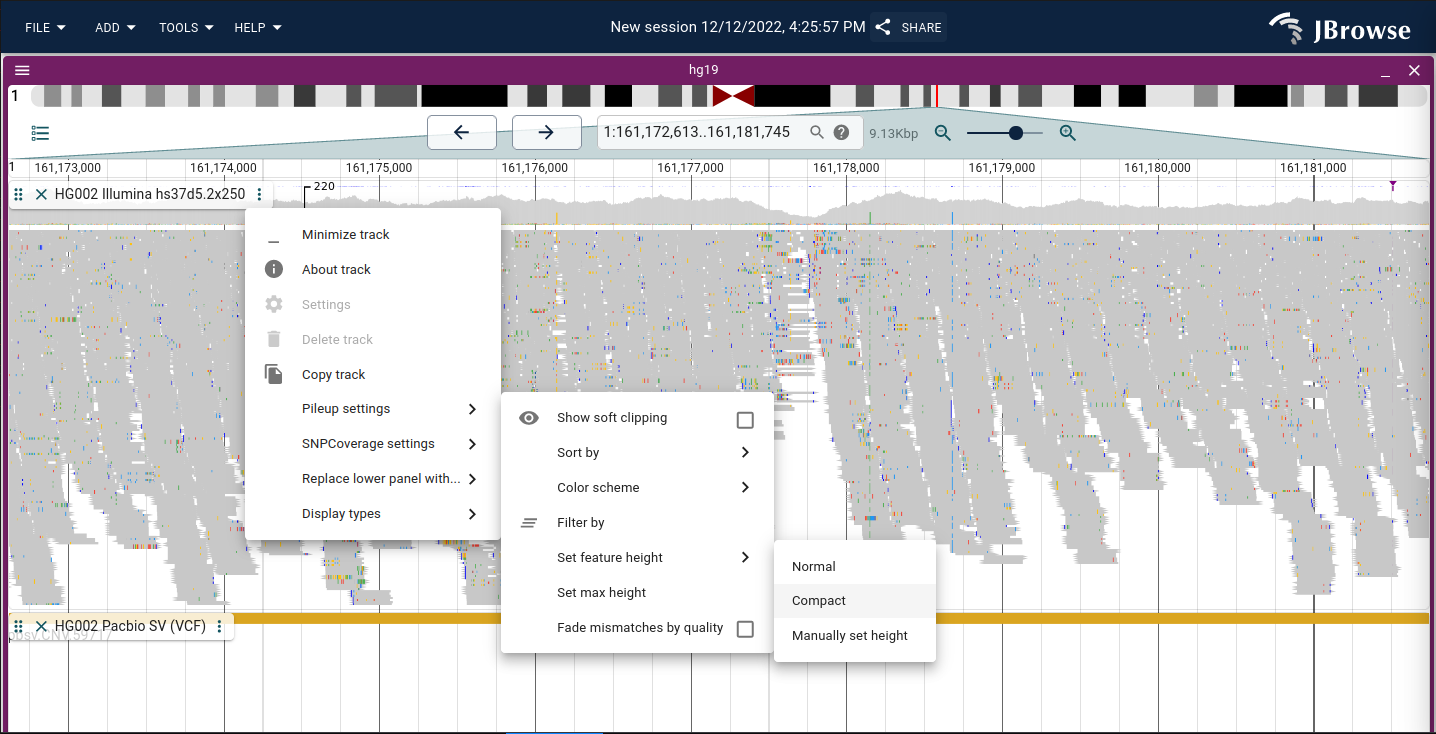
Task: Choose Set max height option
Action: [637, 593]
